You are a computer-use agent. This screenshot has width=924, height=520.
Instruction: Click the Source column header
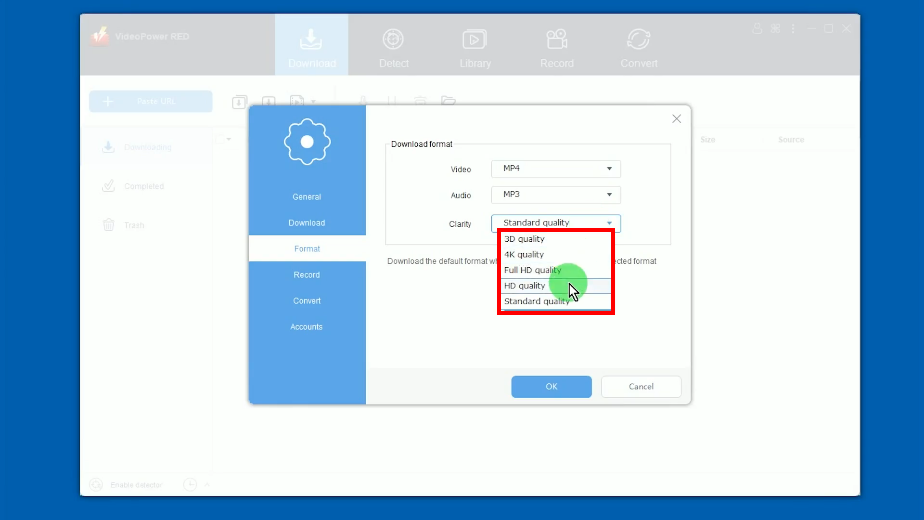pos(791,140)
